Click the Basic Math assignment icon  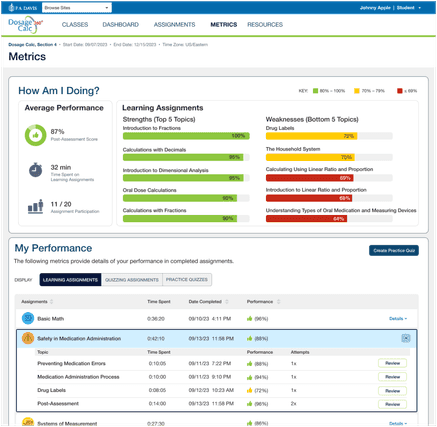[x=28, y=318]
